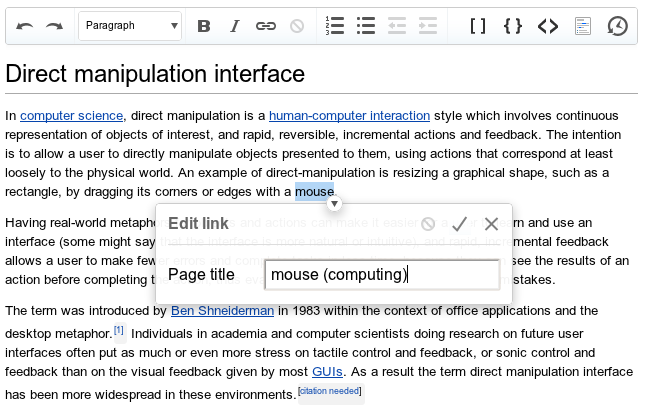Click the curly braces template icon
645x408 pixels.
513,26
